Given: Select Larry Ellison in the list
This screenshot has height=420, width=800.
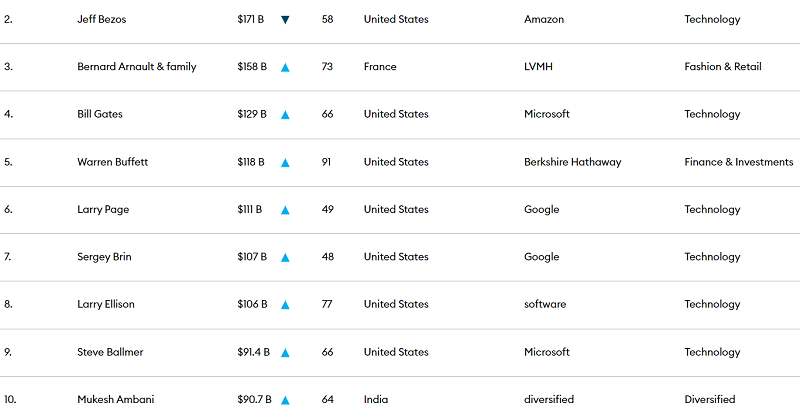Looking at the screenshot, I should coord(106,305).
